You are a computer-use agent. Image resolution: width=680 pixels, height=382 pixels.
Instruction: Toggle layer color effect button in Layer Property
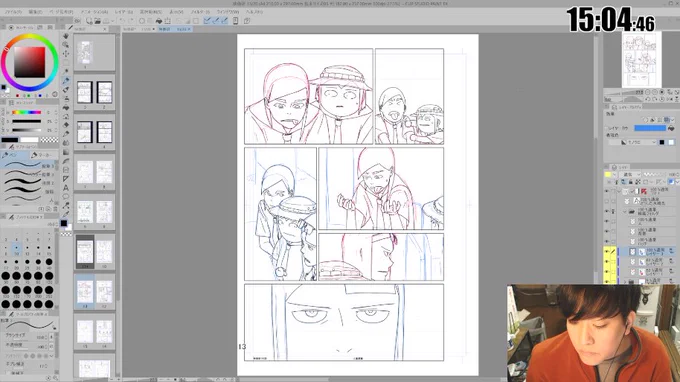click(x=667, y=120)
